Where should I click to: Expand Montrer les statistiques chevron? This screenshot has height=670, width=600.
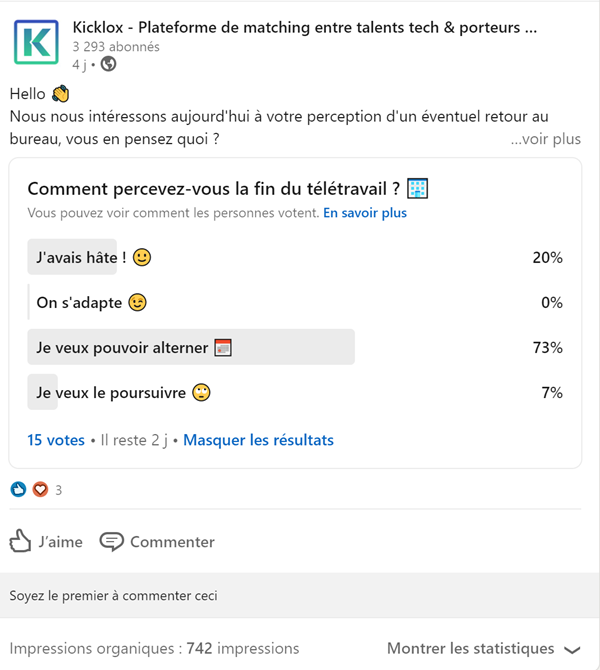click(572, 650)
